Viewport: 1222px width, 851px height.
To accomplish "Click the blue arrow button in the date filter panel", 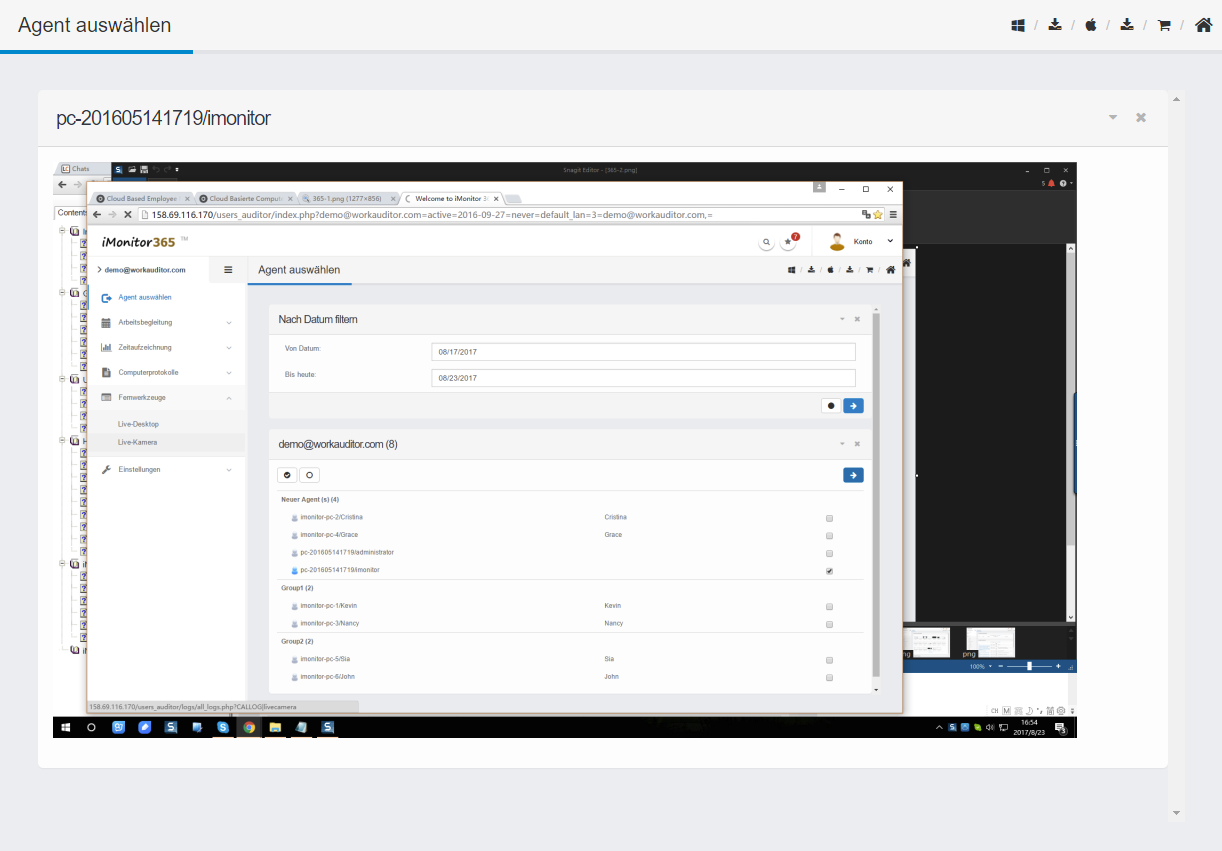I will (853, 406).
